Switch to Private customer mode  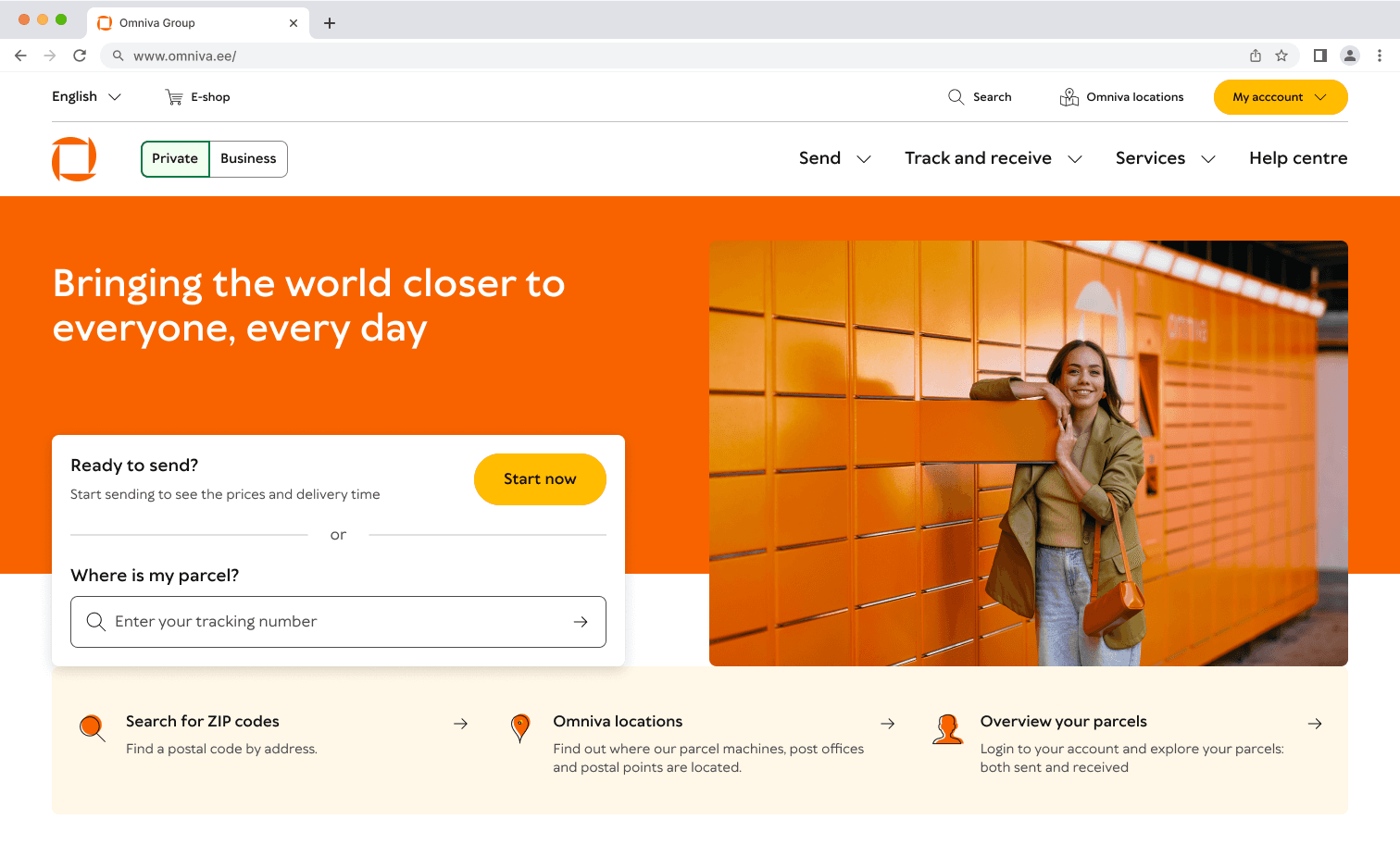[x=175, y=159]
